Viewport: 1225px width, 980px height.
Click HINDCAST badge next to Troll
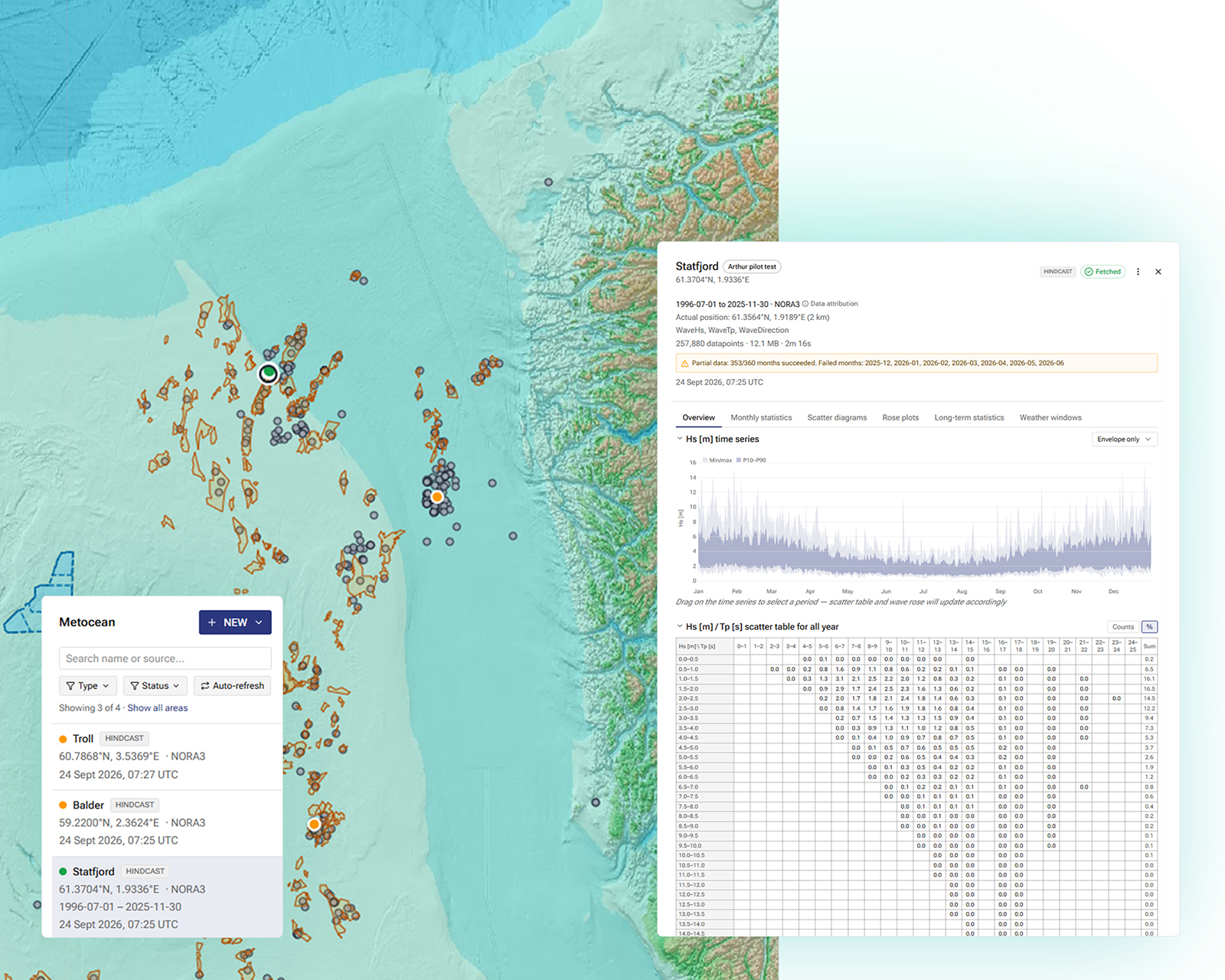[x=124, y=739]
